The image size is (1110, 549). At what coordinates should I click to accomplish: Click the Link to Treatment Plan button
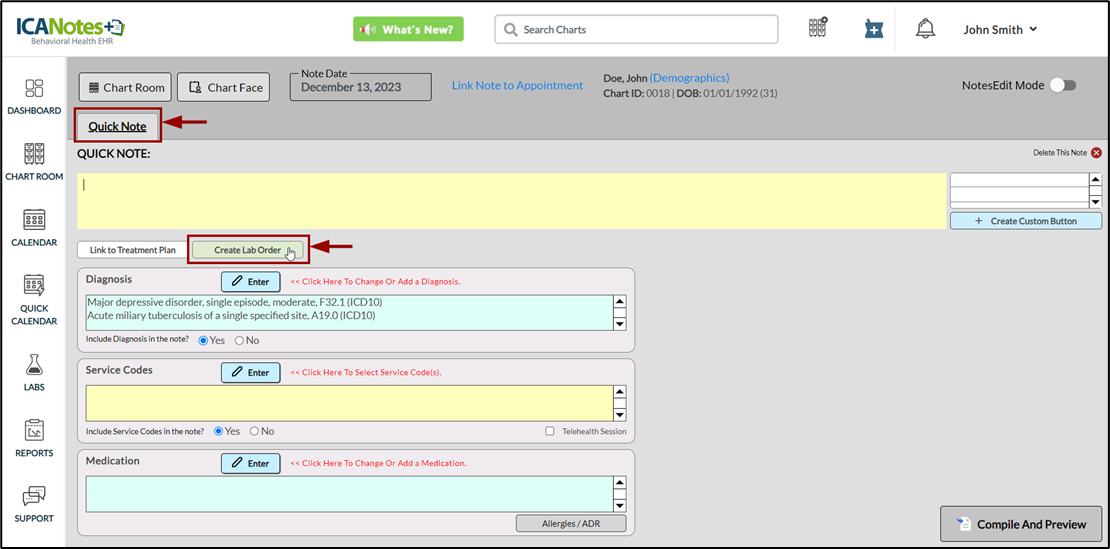click(133, 250)
